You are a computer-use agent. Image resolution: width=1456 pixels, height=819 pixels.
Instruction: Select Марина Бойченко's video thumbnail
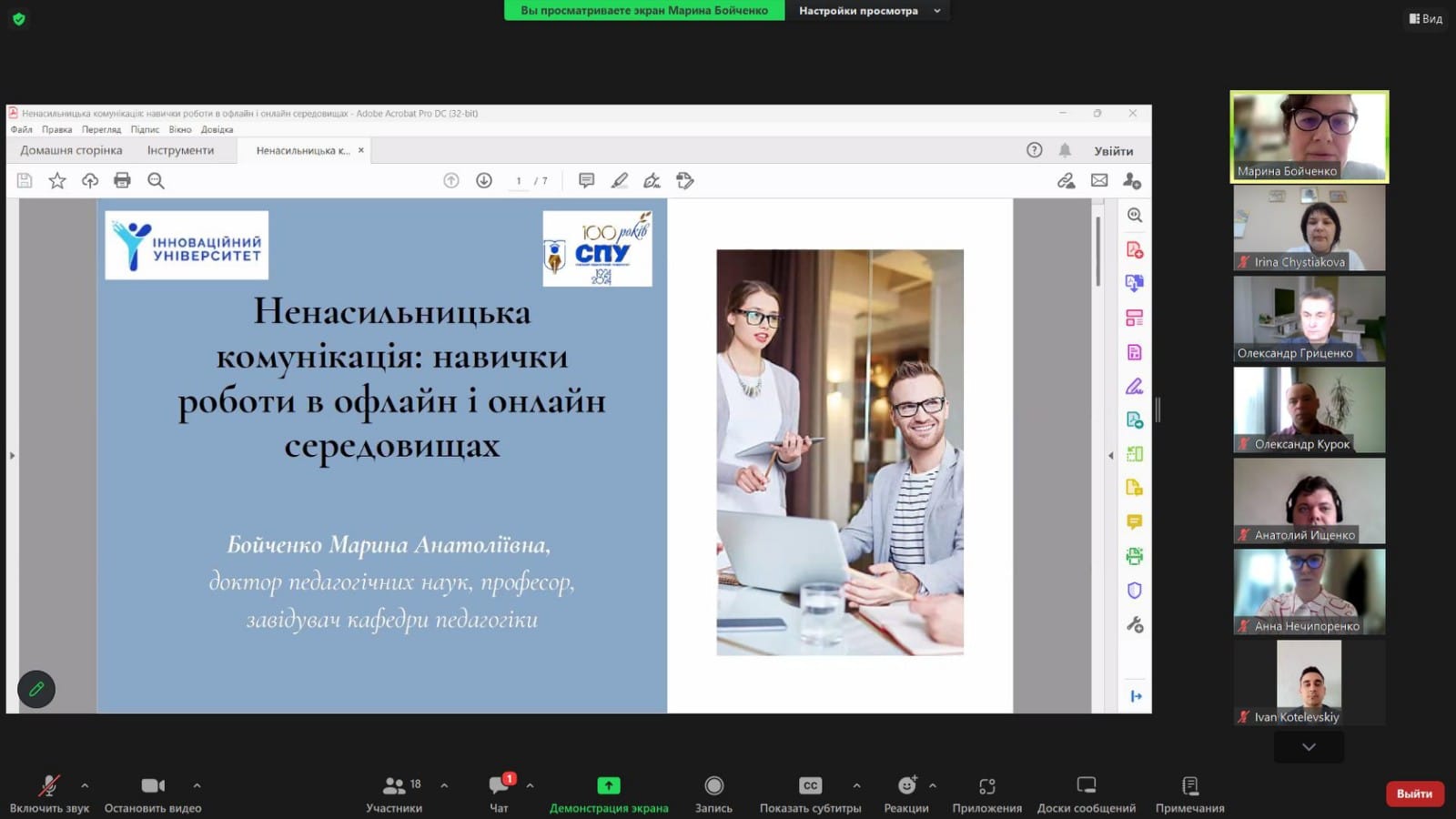point(1309,136)
